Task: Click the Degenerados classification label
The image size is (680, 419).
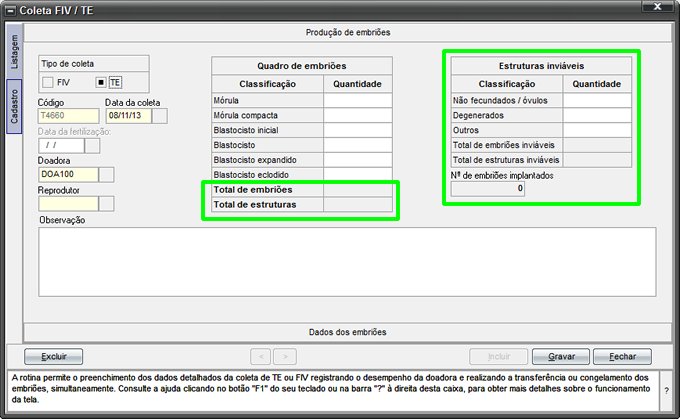Action: pyautogui.click(x=478, y=115)
